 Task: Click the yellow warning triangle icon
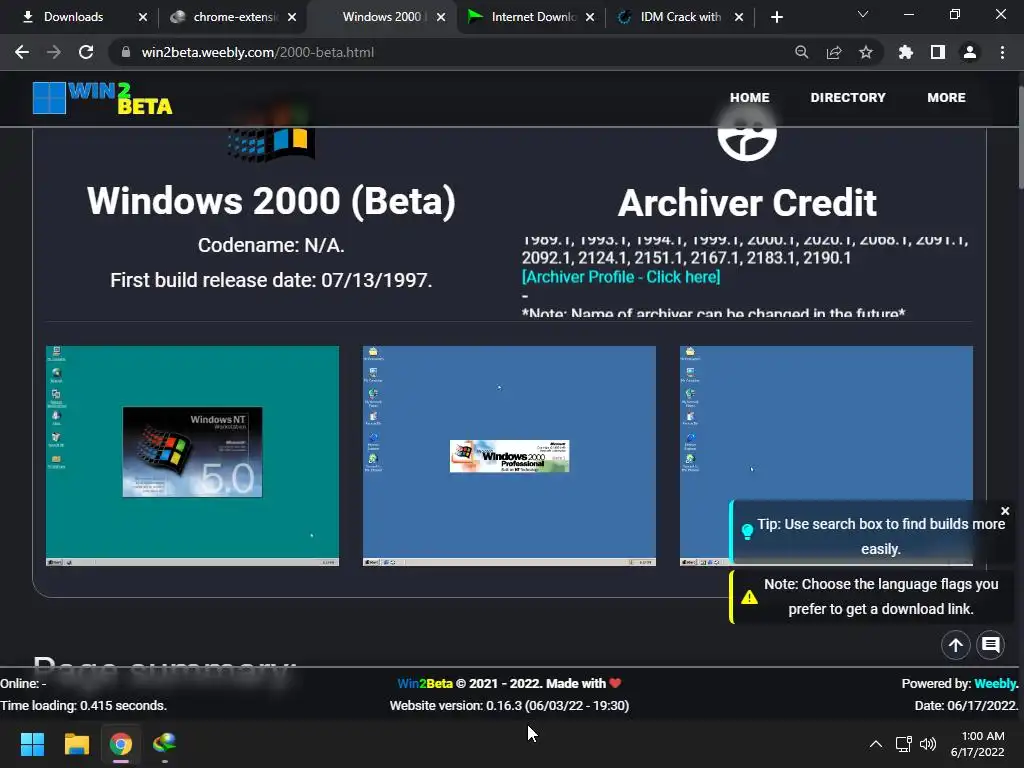pyautogui.click(x=749, y=597)
